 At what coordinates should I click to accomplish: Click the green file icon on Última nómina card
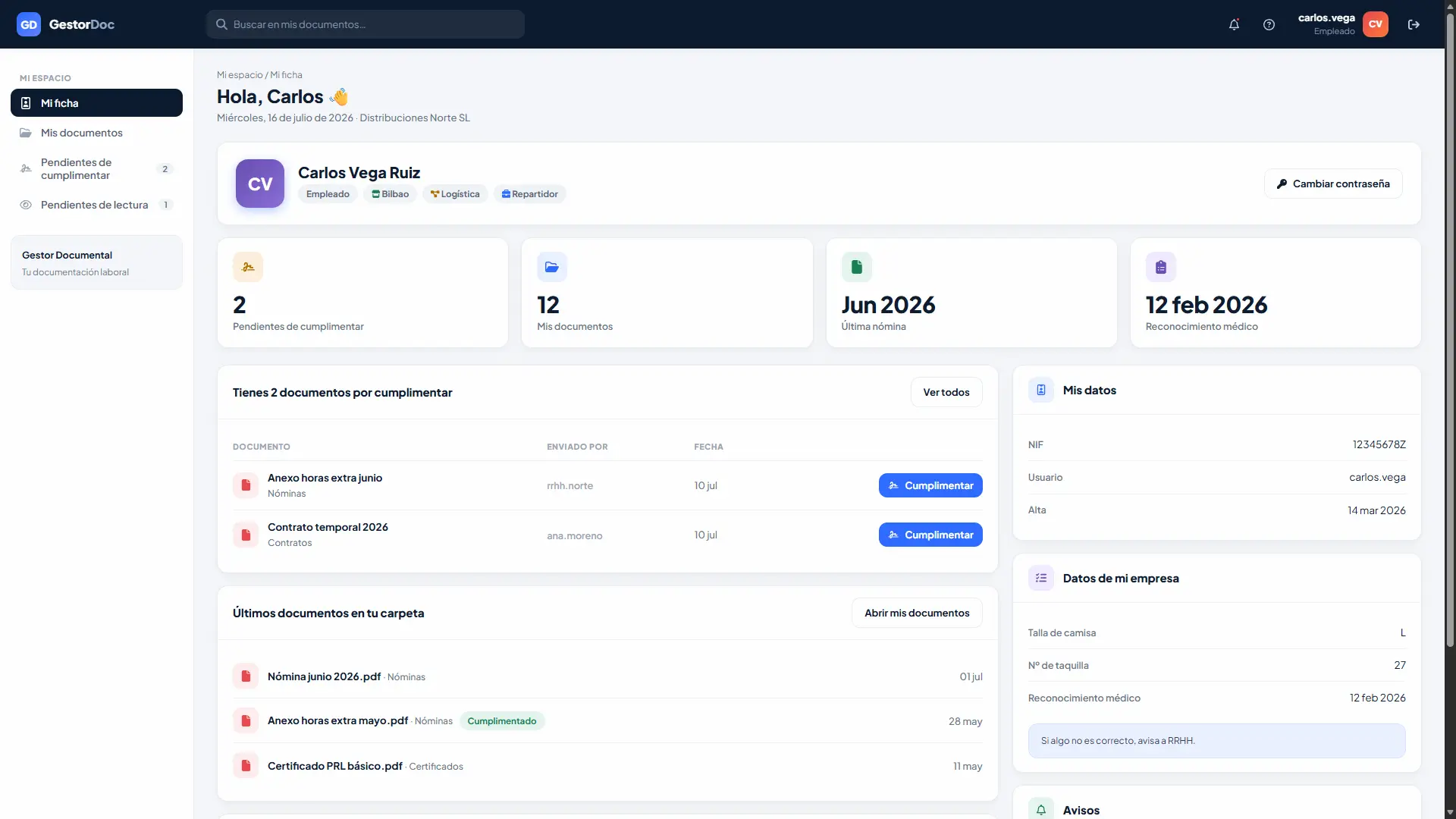(856, 267)
